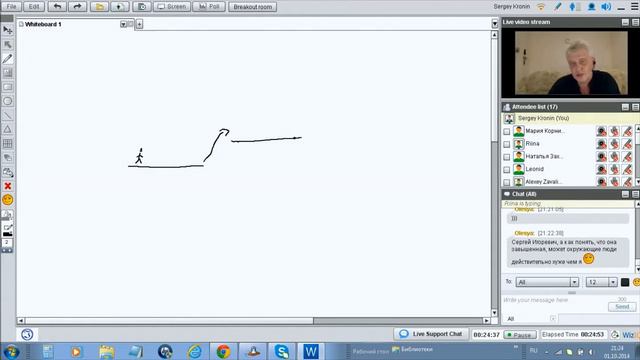640x360 pixels.
Task: Open the Whiteboard 1 tab dropdown arrow
Action: point(123,24)
